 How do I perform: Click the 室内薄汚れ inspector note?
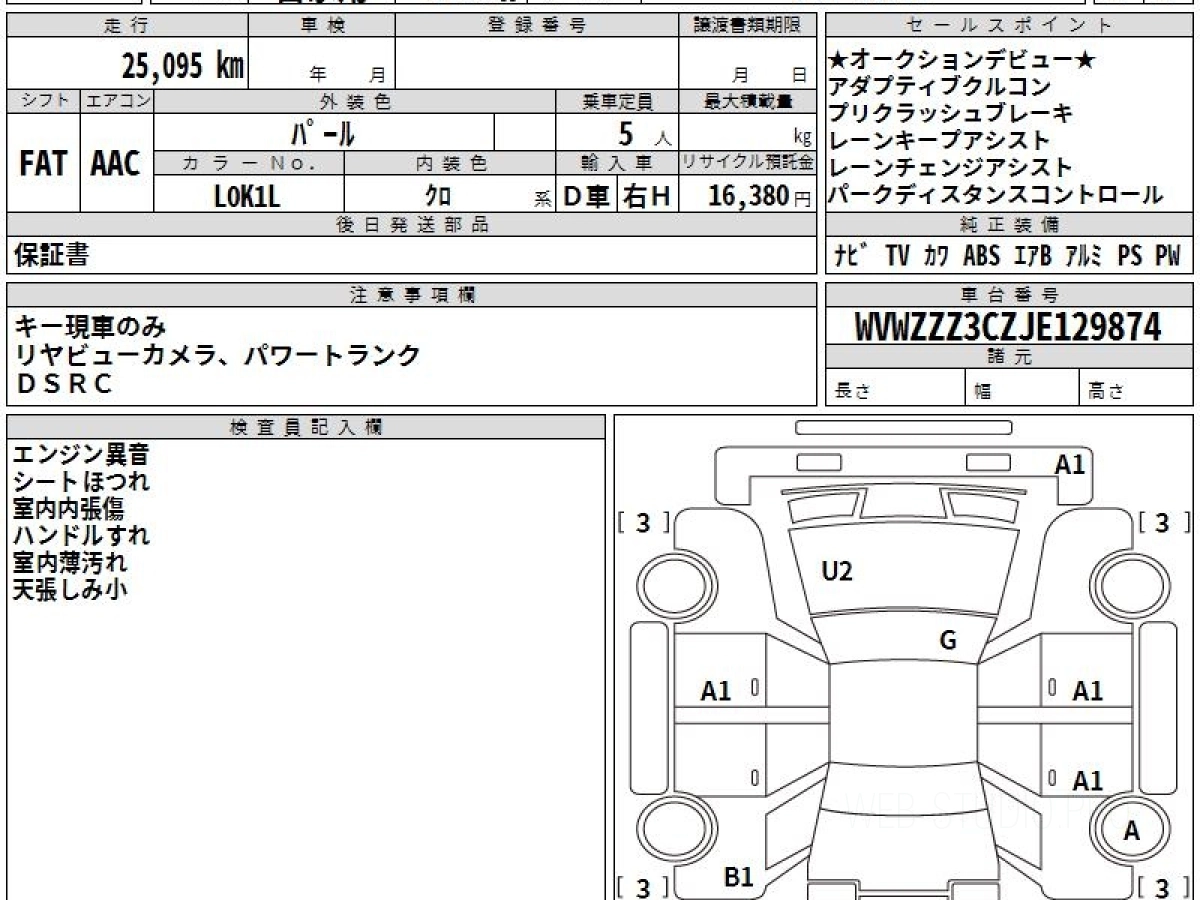(x=69, y=563)
